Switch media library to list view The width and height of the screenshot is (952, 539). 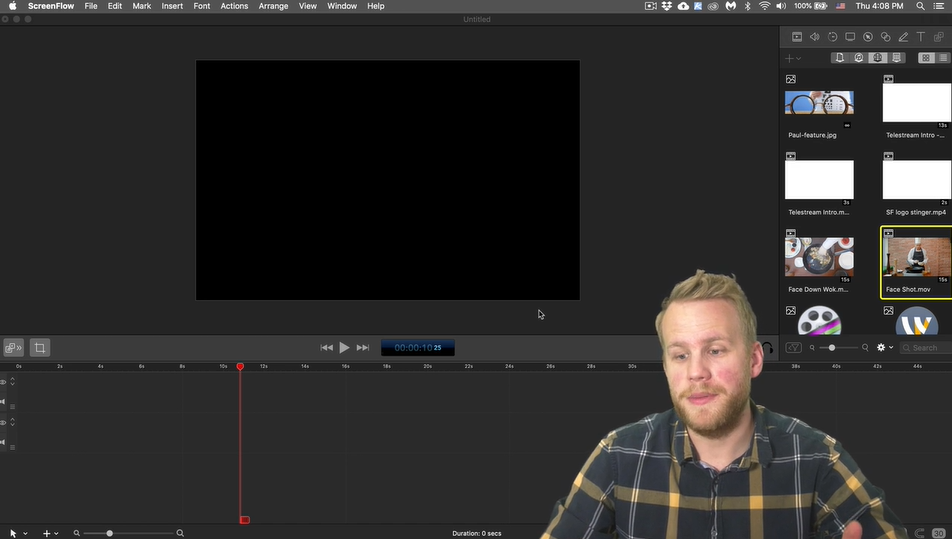click(943, 58)
